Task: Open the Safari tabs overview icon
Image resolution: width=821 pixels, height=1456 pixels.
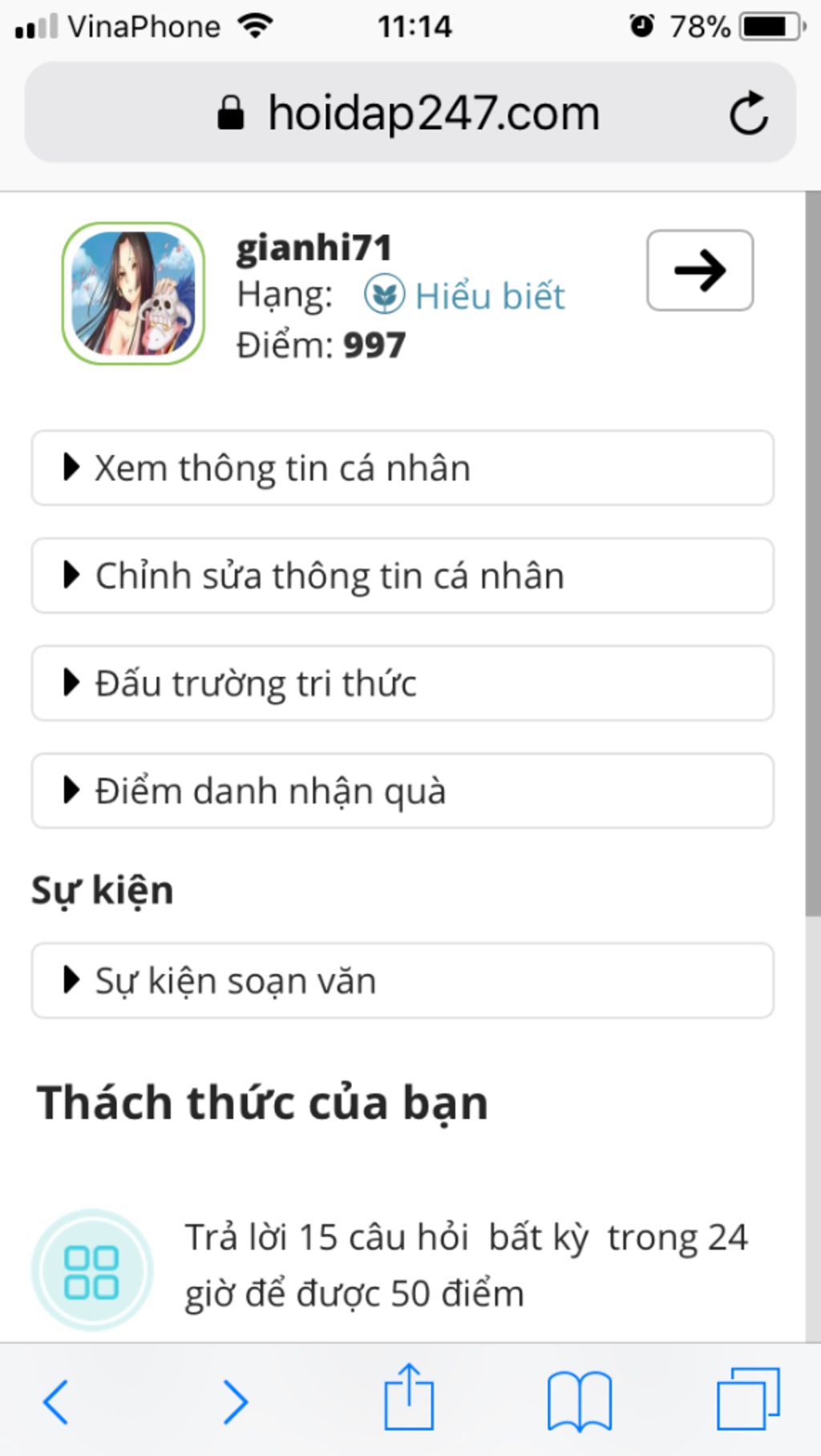Action: point(748,1399)
